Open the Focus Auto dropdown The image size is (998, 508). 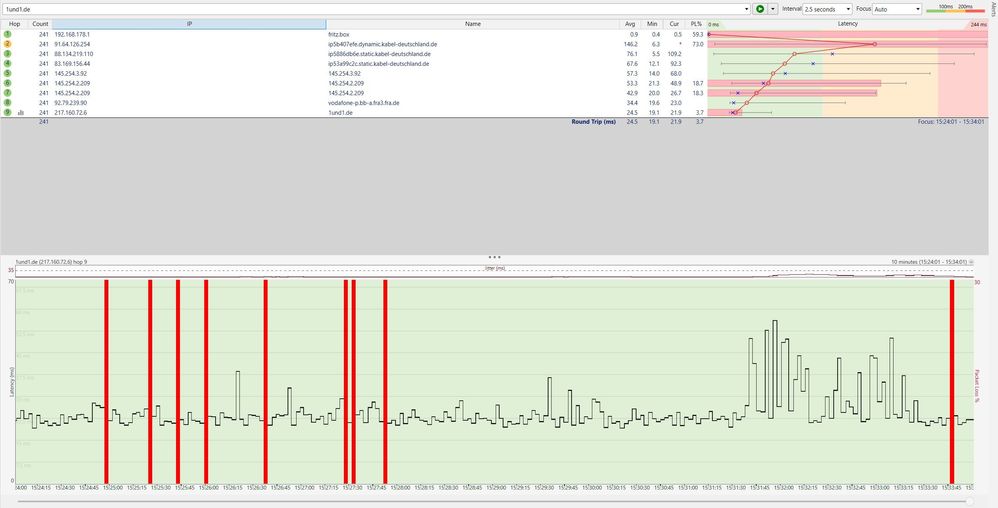click(x=916, y=8)
